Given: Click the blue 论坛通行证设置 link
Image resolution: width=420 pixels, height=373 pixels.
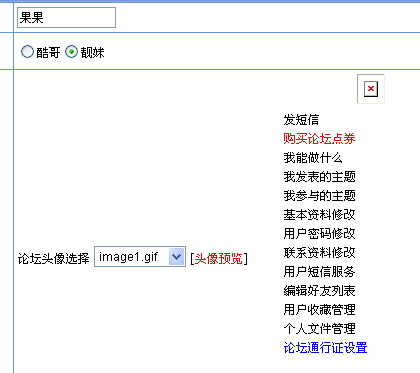Looking at the screenshot, I should tap(325, 348).
